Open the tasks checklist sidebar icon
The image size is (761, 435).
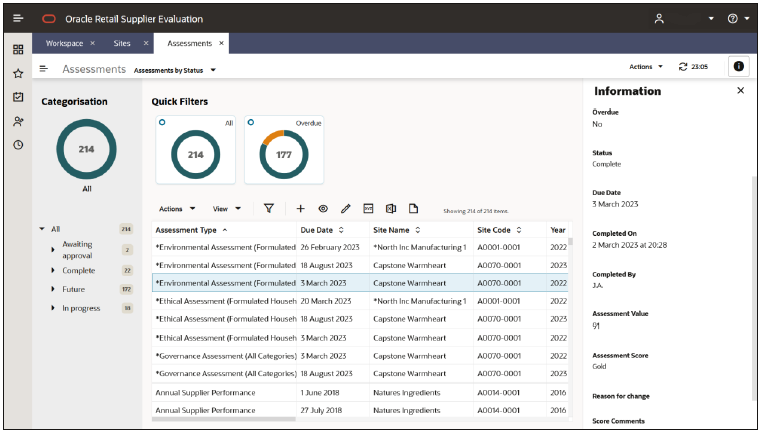(18, 97)
